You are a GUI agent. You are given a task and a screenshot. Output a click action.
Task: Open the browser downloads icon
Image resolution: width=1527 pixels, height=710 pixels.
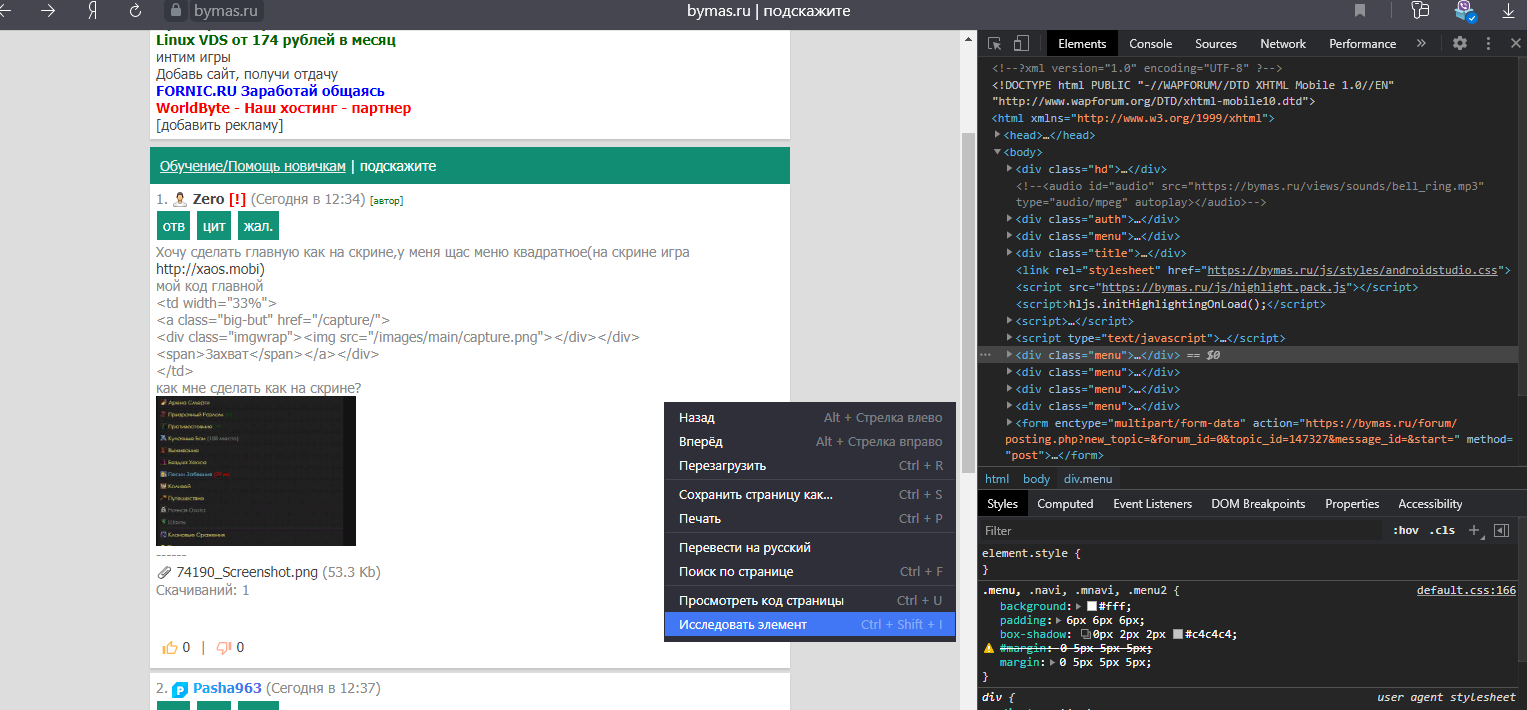(1508, 11)
